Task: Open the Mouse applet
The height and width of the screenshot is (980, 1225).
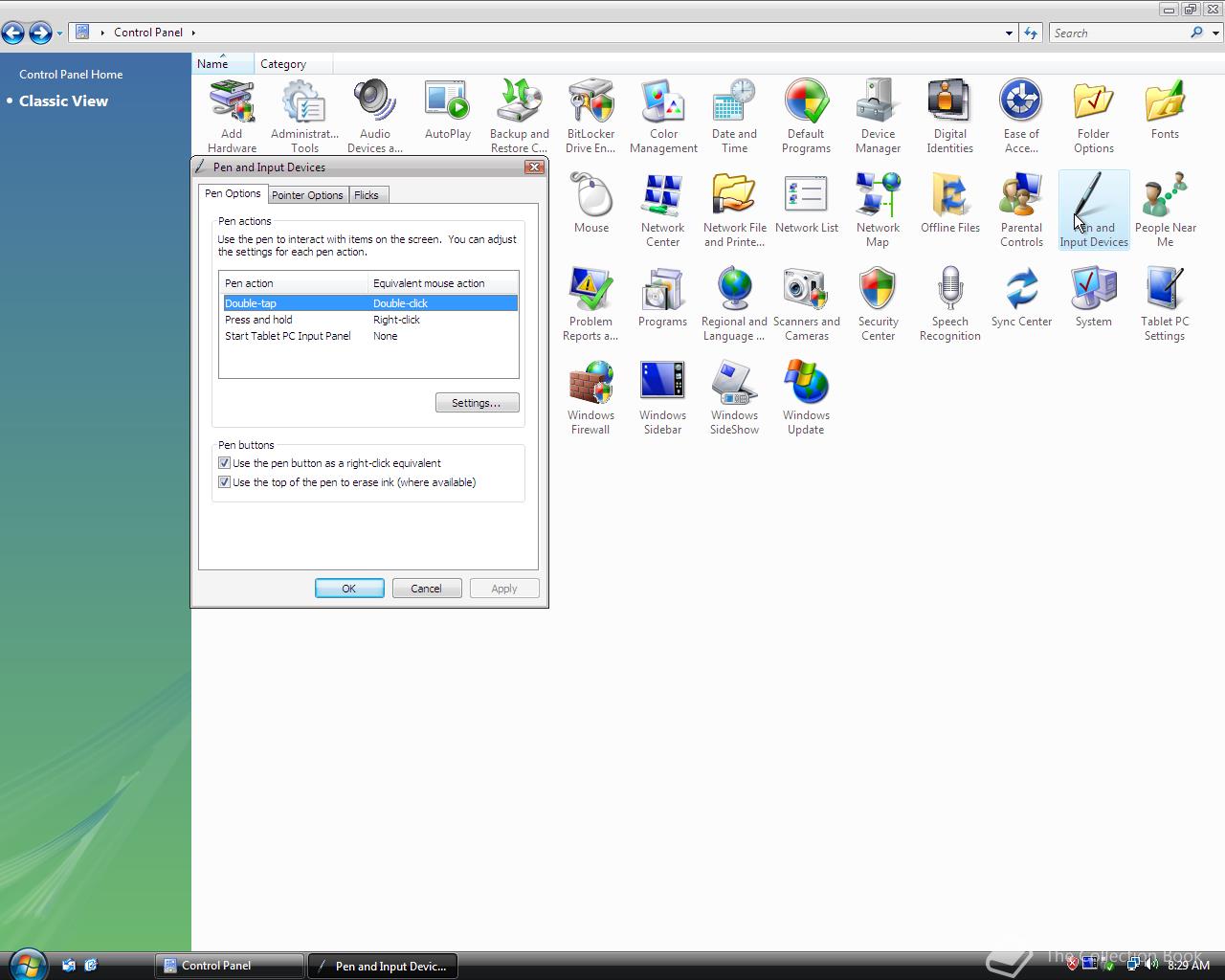Action: tap(591, 204)
